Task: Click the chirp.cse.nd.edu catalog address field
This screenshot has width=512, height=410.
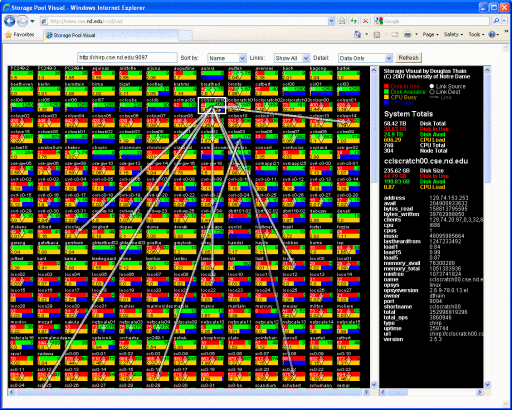Action: pos(127,57)
